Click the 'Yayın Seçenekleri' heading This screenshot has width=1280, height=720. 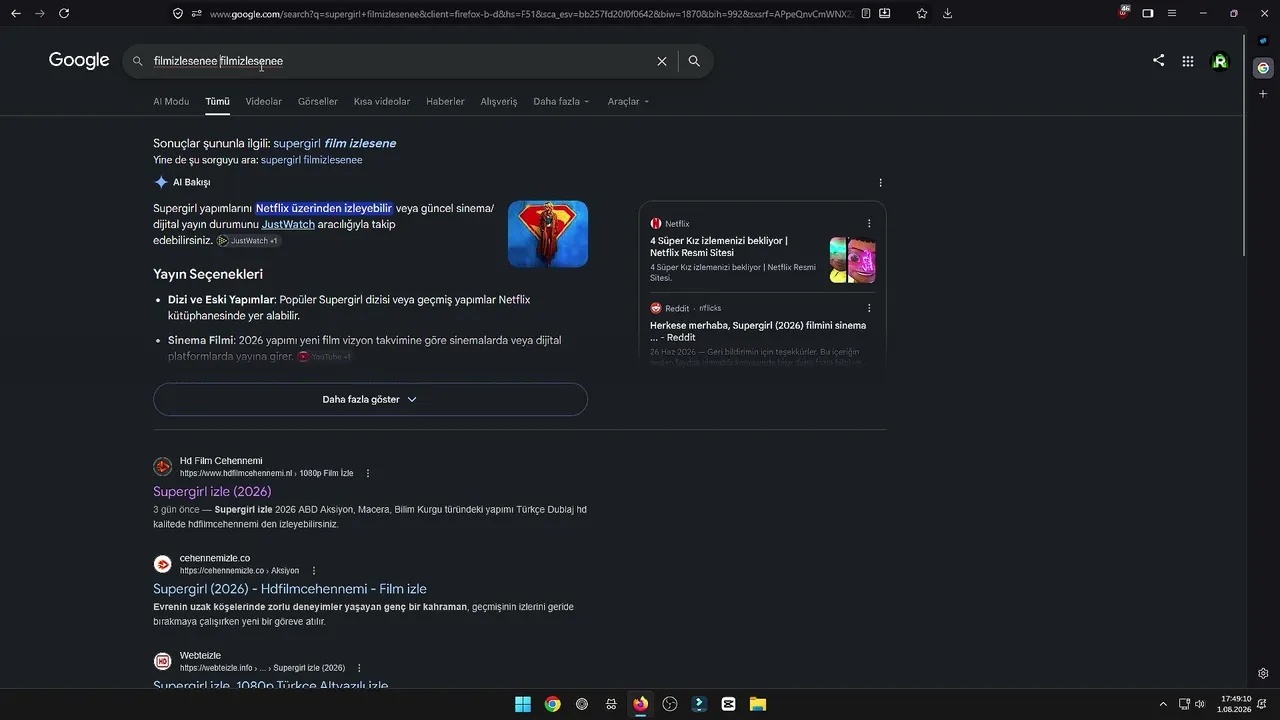pyautogui.click(x=208, y=274)
